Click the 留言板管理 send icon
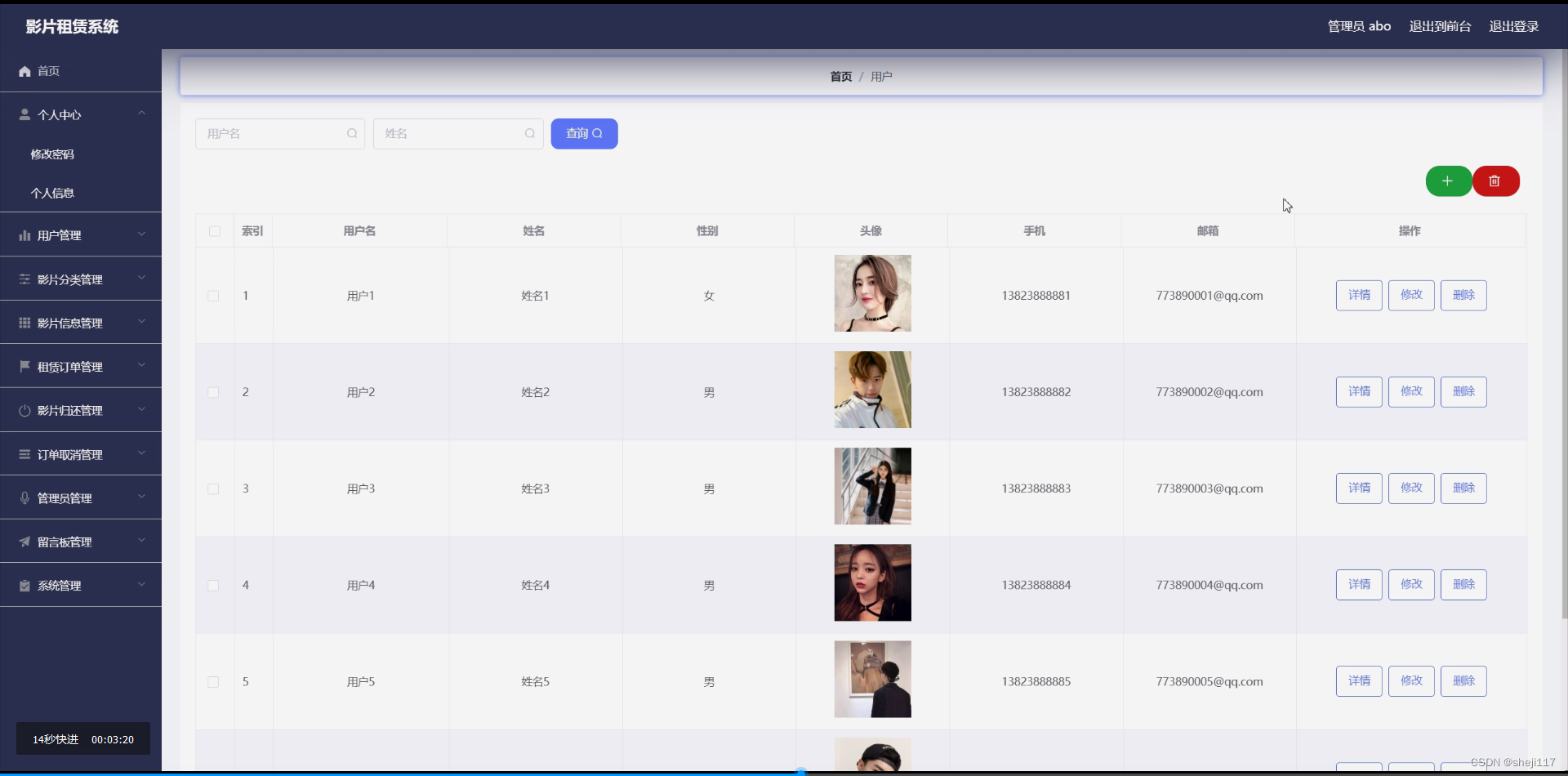The width and height of the screenshot is (1568, 776). pos(24,541)
